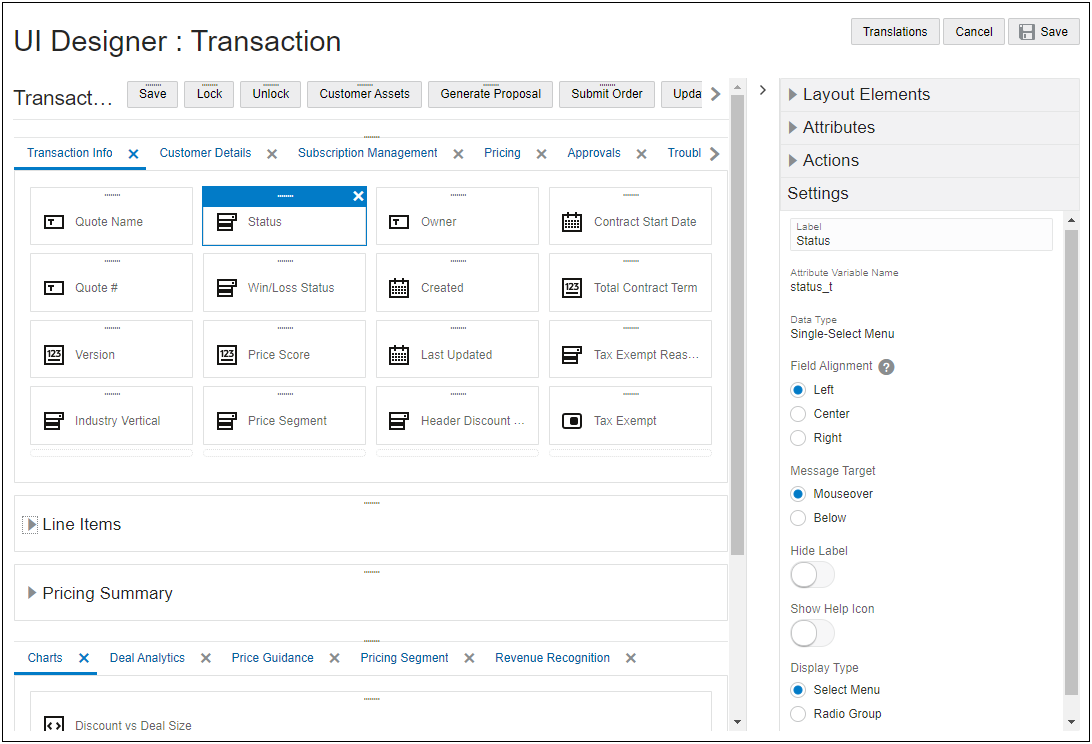Click the Translations button

tap(895, 32)
